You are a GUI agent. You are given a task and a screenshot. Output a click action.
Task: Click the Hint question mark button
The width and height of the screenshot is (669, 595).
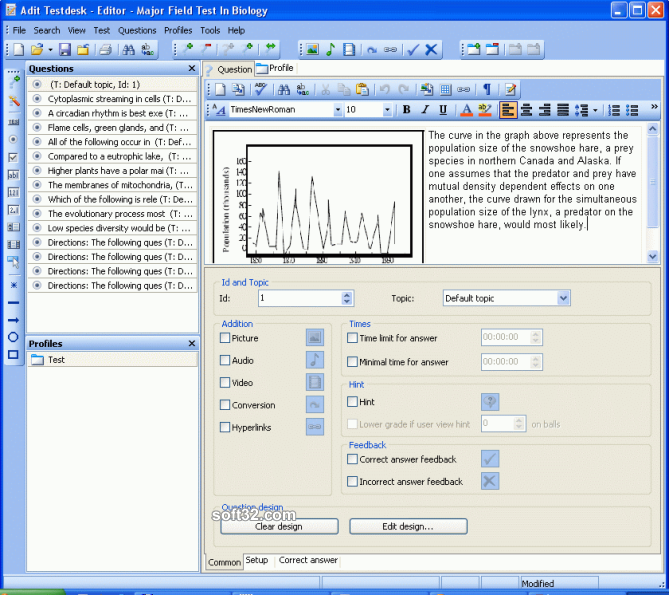pyautogui.click(x=490, y=402)
